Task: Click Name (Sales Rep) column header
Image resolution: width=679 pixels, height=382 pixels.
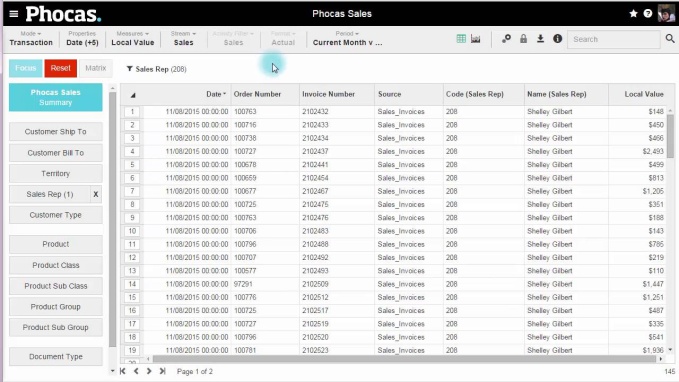Action: 566,94
